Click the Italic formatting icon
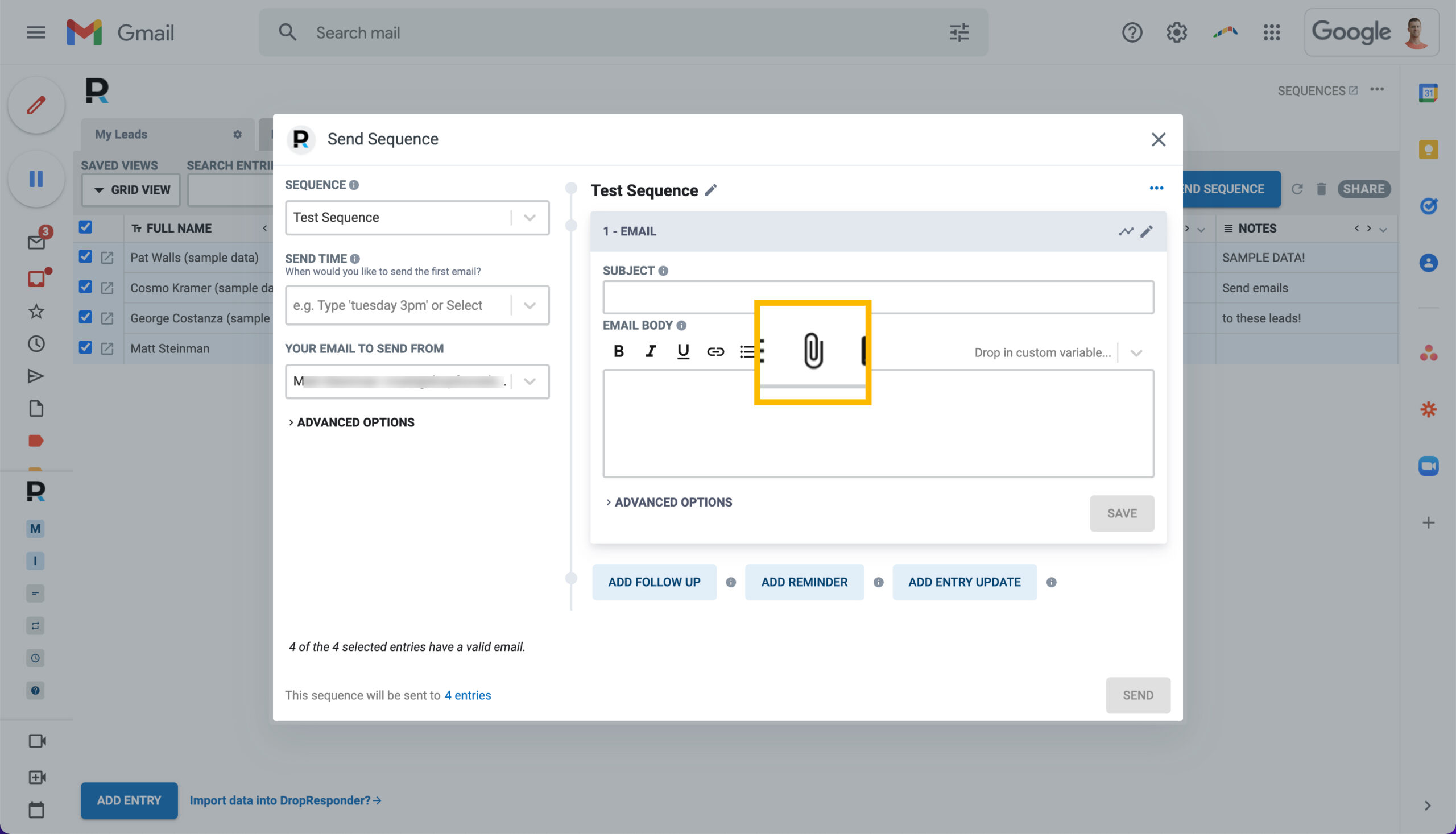The image size is (1456, 834). click(650, 351)
